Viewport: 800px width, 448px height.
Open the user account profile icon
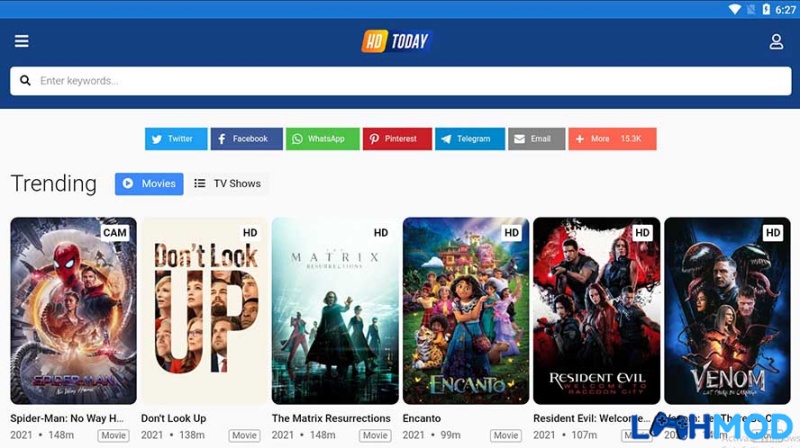pos(776,41)
